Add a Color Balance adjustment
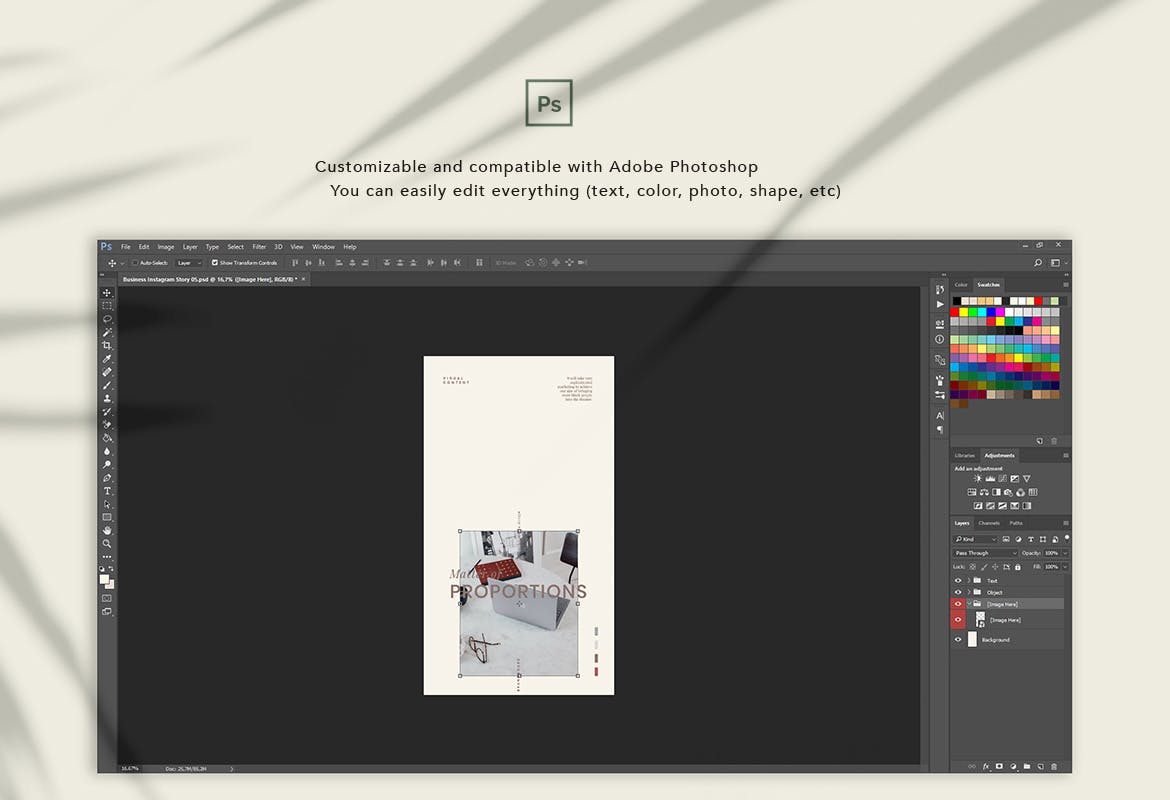 [x=984, y=493]
